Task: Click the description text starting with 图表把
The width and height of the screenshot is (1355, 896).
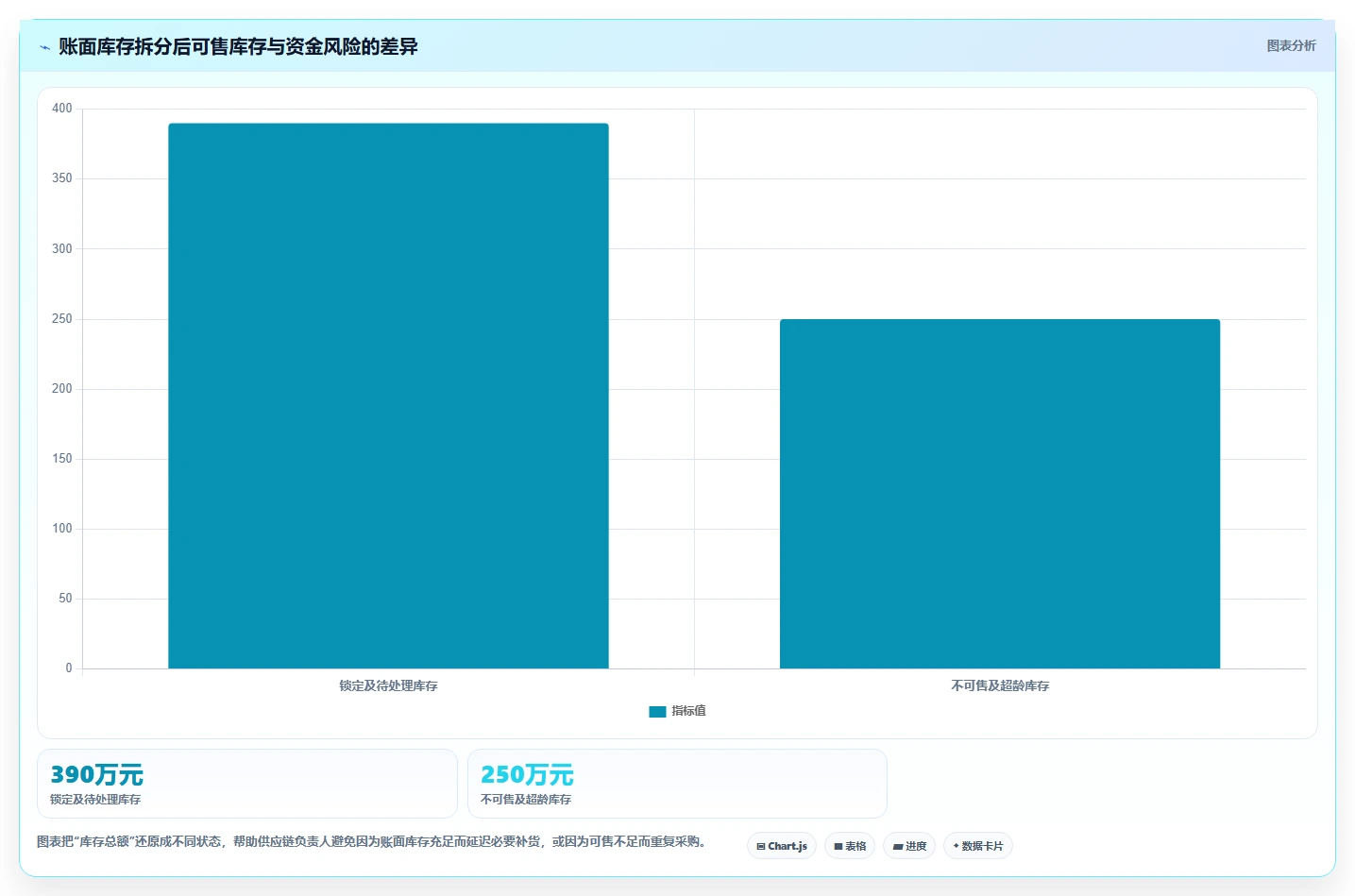Action: pyautogui.click(x=371, y=841)
